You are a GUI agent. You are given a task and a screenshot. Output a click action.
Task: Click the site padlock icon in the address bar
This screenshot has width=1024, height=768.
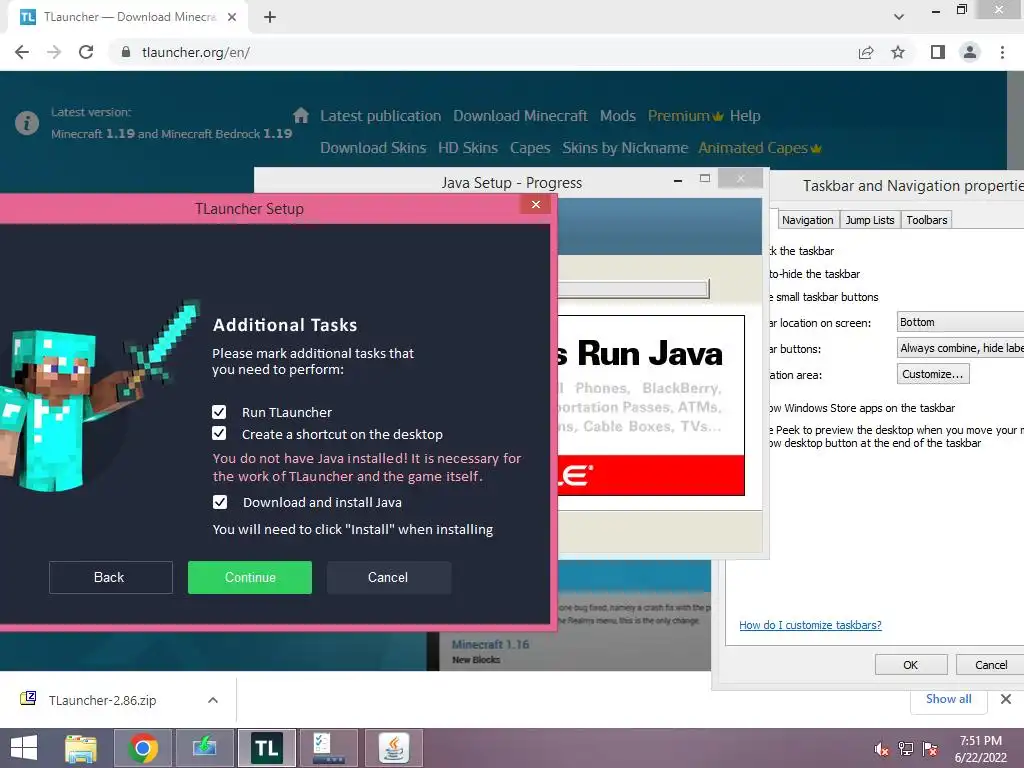126,52
